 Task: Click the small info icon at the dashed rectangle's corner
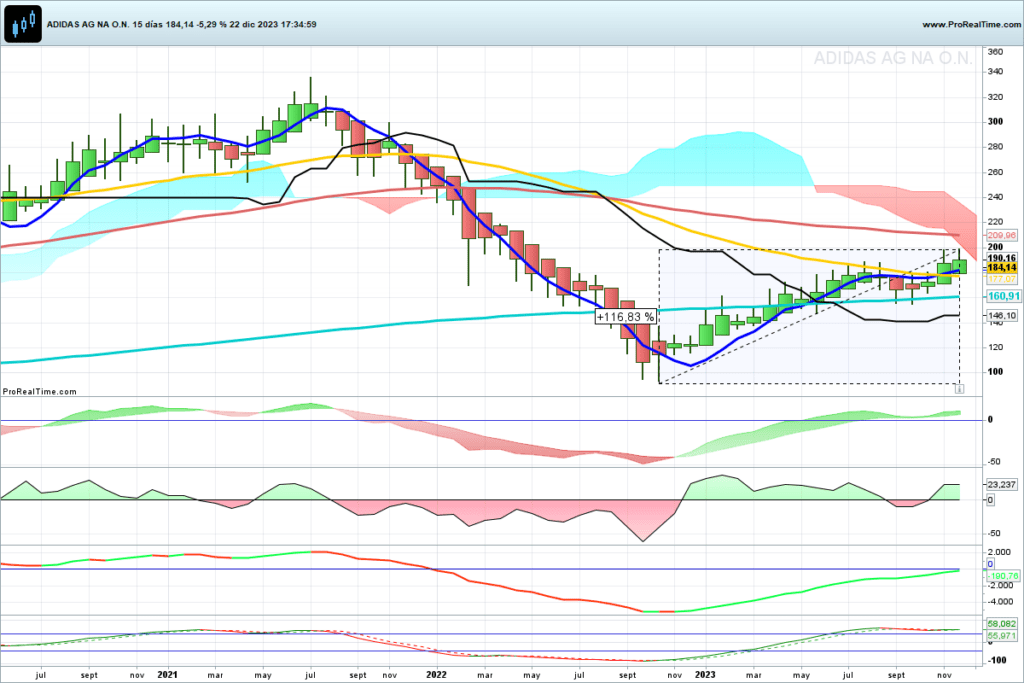(959, 389)
